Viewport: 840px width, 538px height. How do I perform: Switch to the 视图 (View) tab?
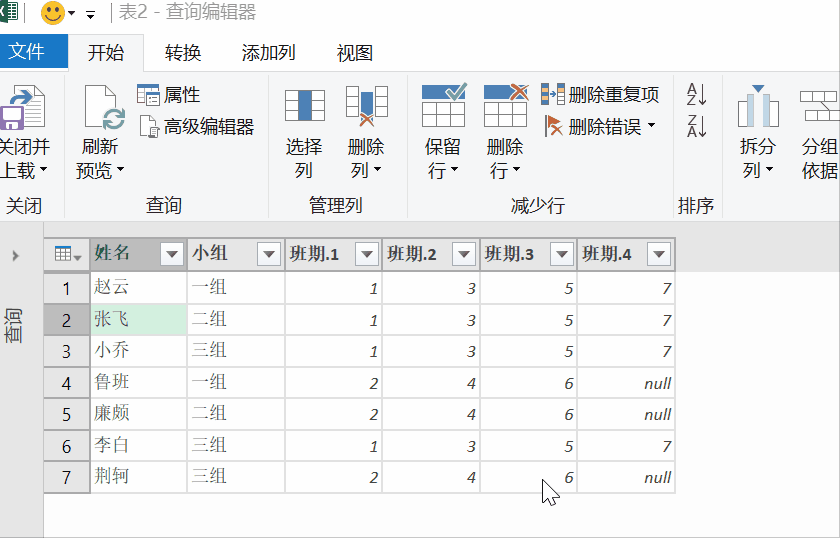pyautogui.click(x=355, y=53)
